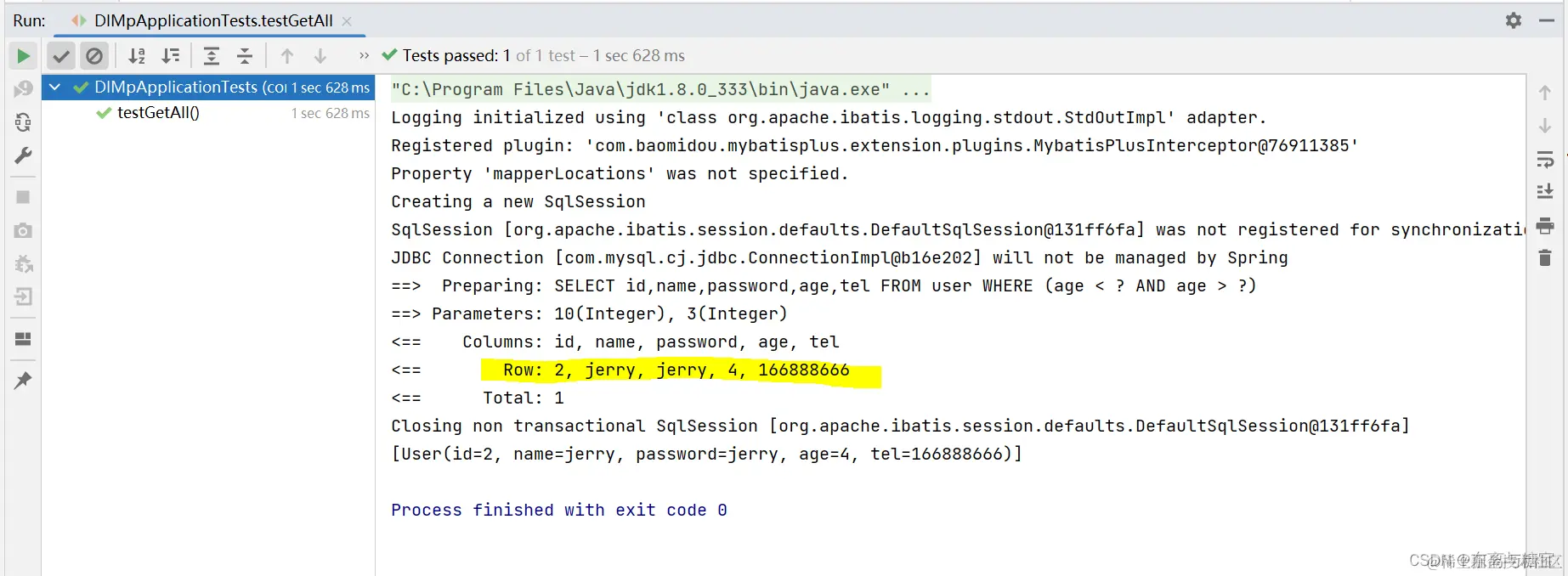Screen dimensions: 1568x576
Task: Click the 'JDBC Connection' console line
Action: [x=840, y=258]
